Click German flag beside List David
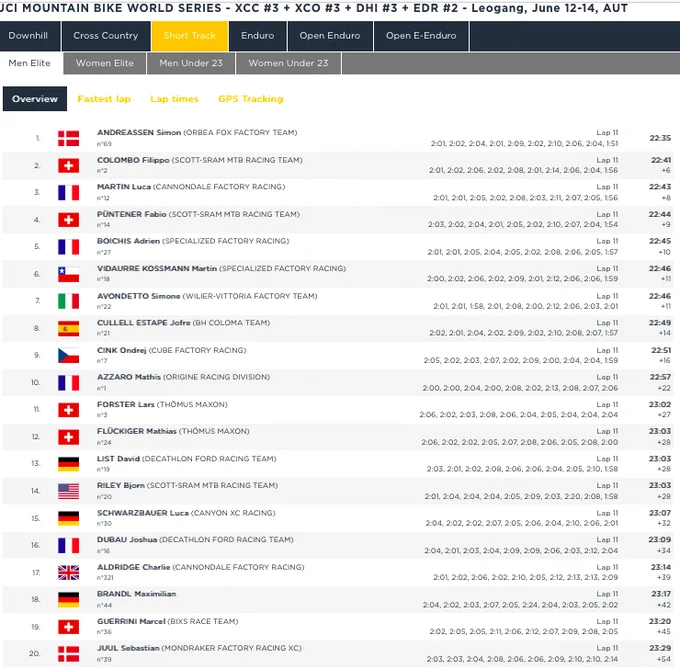 click(69, 464)
